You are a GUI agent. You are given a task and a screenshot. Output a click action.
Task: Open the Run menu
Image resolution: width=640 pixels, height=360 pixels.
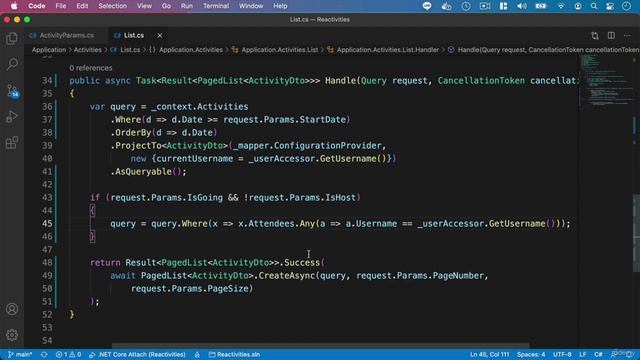187,6
